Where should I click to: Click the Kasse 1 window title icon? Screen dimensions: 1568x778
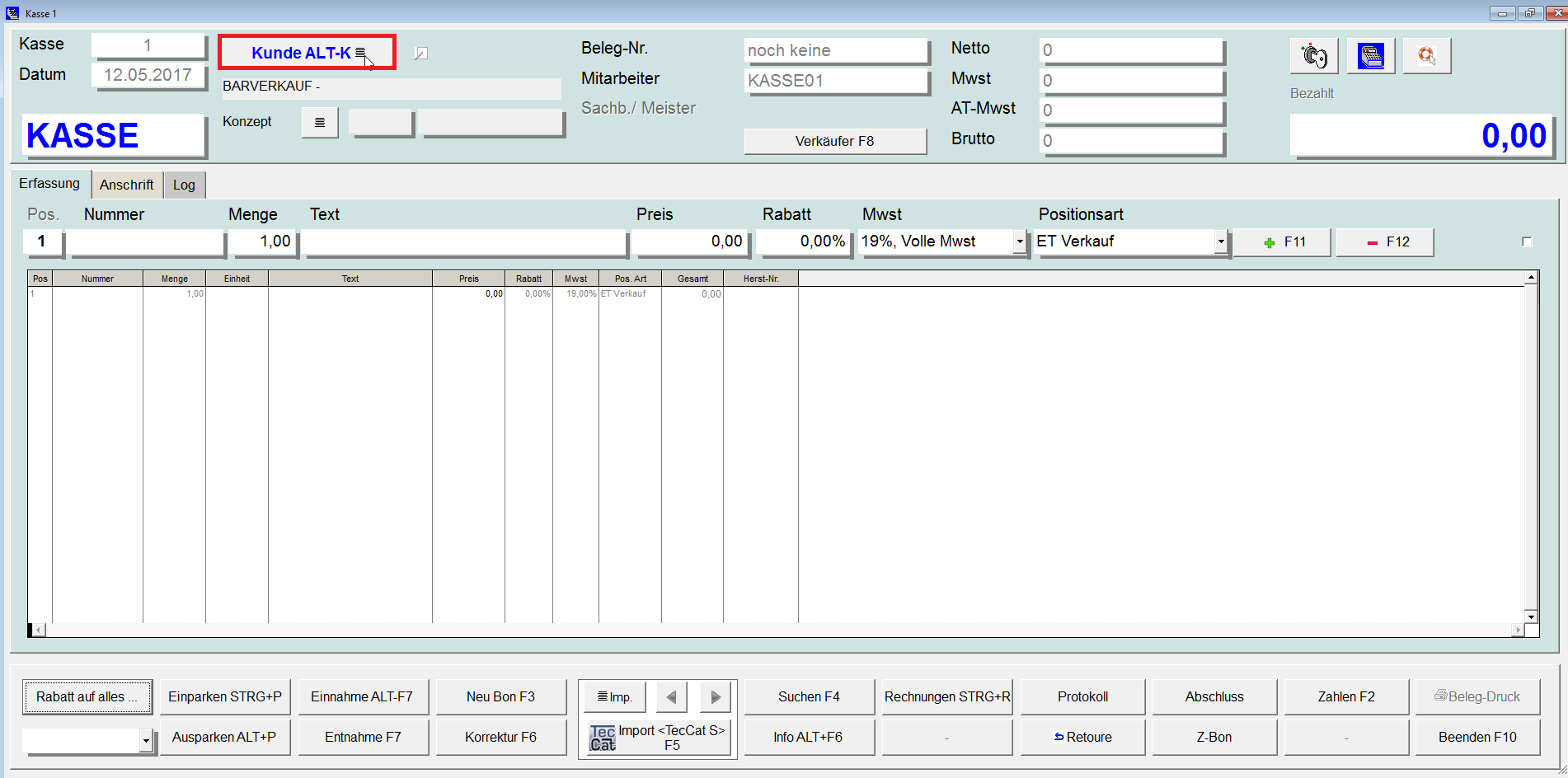[12, 13]
